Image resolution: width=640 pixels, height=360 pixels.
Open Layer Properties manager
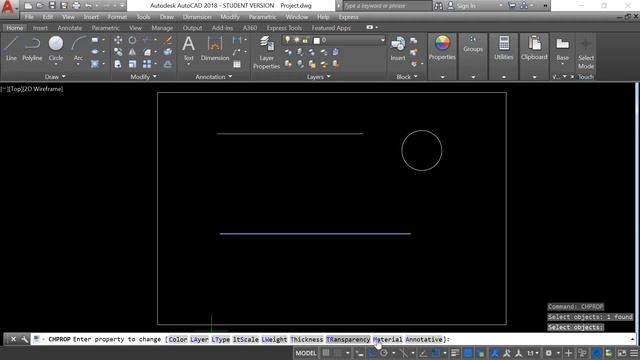(266, 52)
